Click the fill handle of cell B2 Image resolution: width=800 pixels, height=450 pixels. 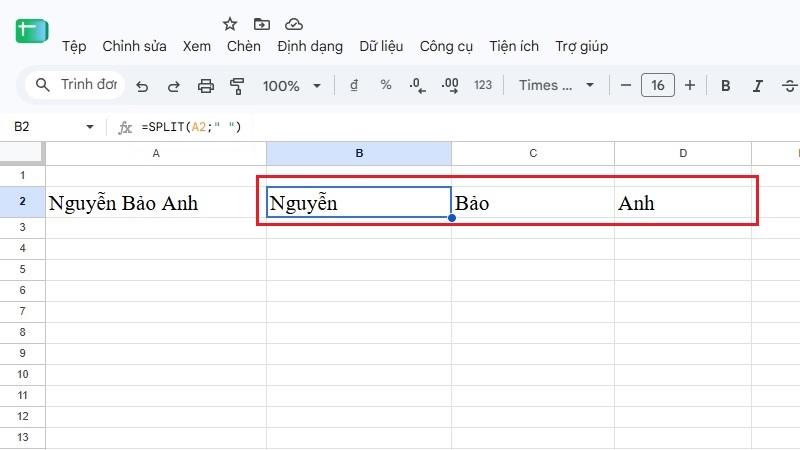pos(452,218)
